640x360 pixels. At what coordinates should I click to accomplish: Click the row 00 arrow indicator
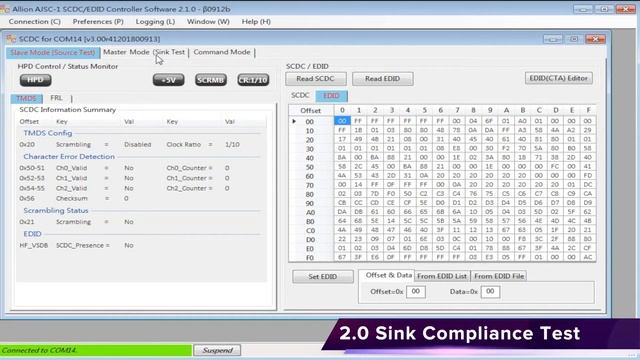[294, 121]
